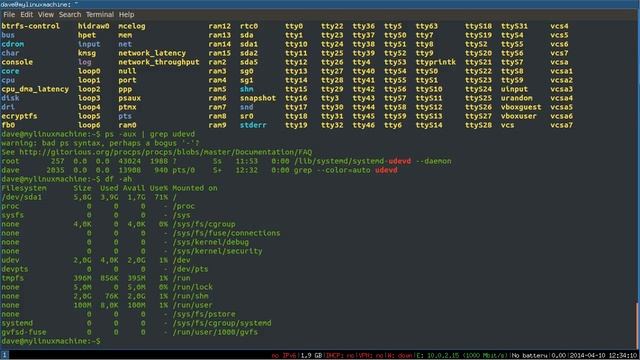Click the 'hpet' device entry

coord(87,35)
